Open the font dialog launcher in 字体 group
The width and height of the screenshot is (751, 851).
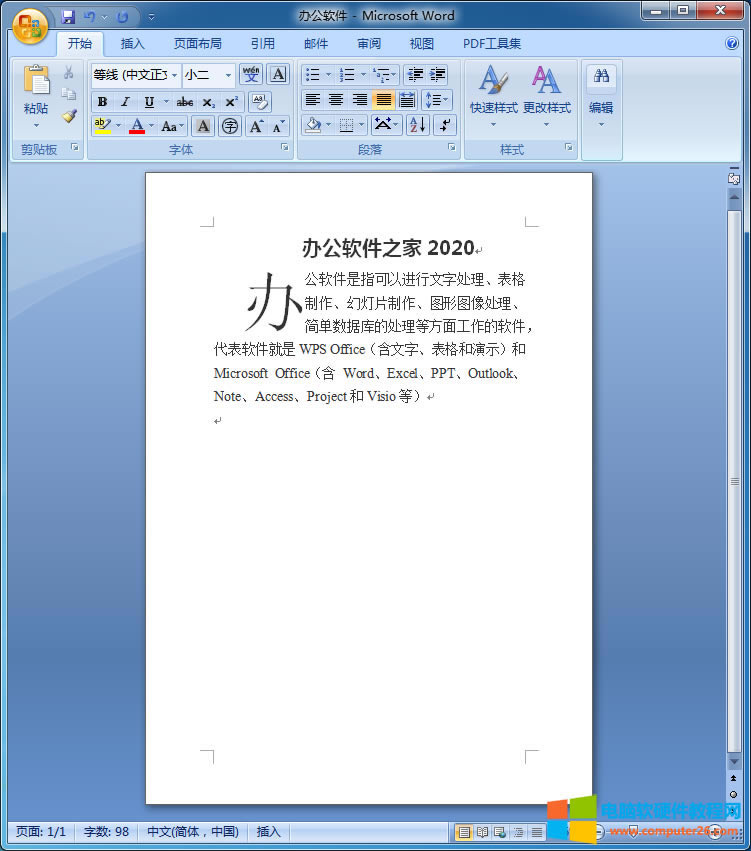click(285, 147)
